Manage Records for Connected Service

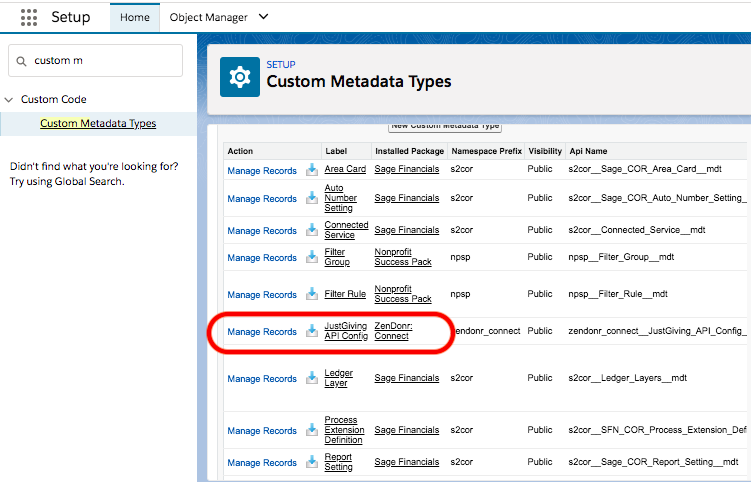pos(262,231)
